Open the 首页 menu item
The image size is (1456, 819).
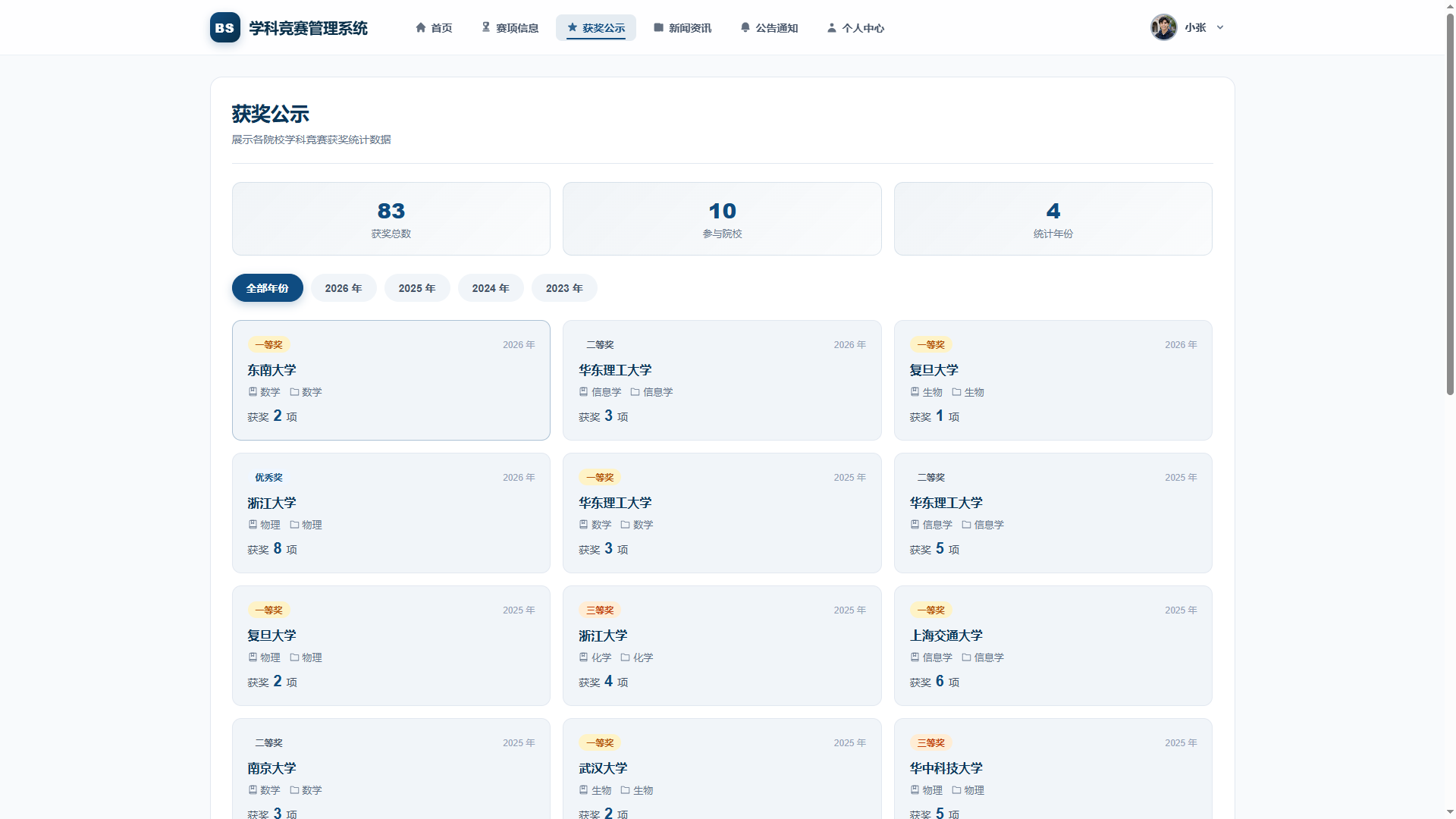pos(434,27)
